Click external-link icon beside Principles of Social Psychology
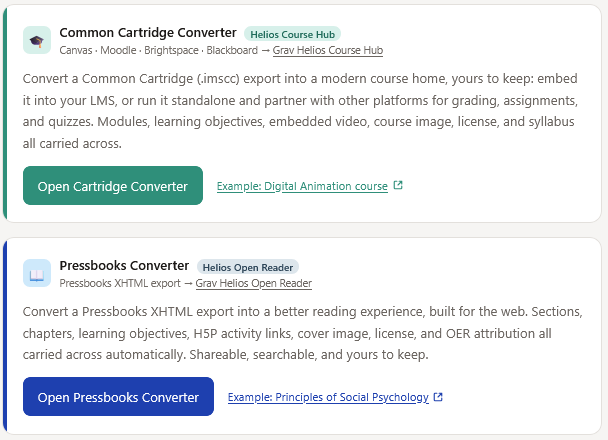Screen dimensions: 608x440 438,397
